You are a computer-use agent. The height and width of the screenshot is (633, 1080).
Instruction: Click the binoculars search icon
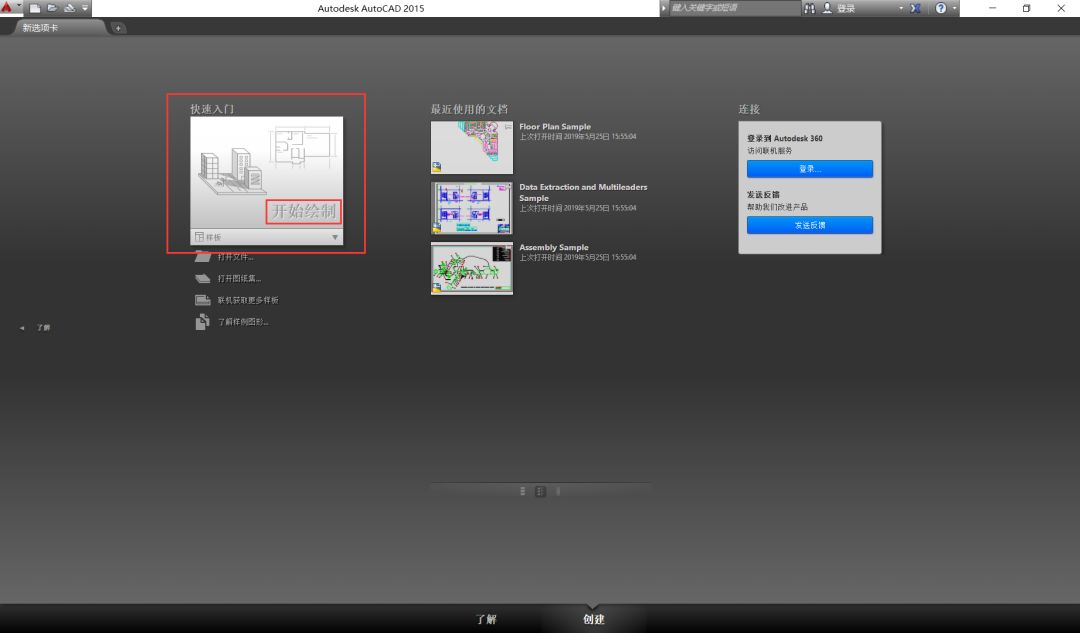pos(810,8)
